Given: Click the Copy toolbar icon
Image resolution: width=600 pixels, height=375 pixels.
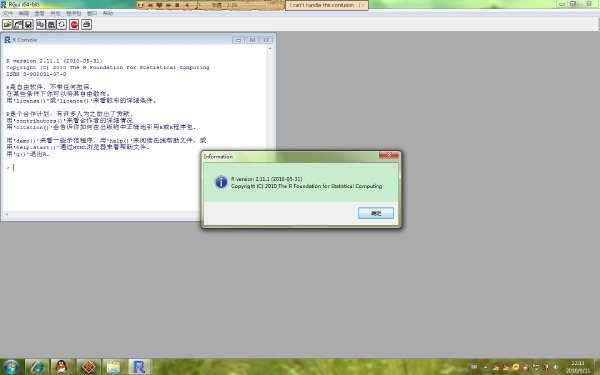Looking at the screenshot, I should (x=41, y=24).
